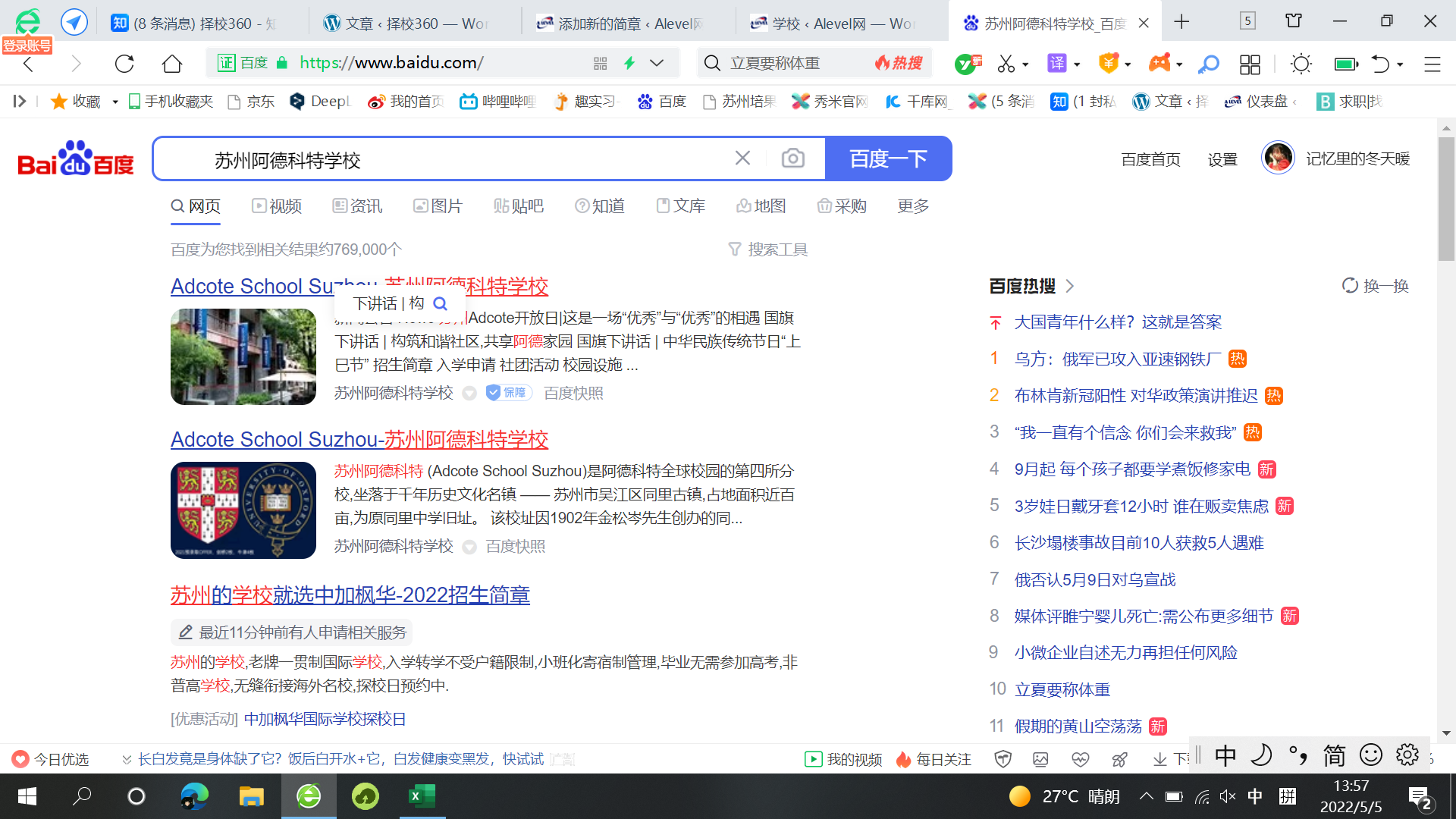Open the scissors screenshot tool
Viewport: 1456px width, 819px height.
pyautogui.click(x=1006, y=64)
